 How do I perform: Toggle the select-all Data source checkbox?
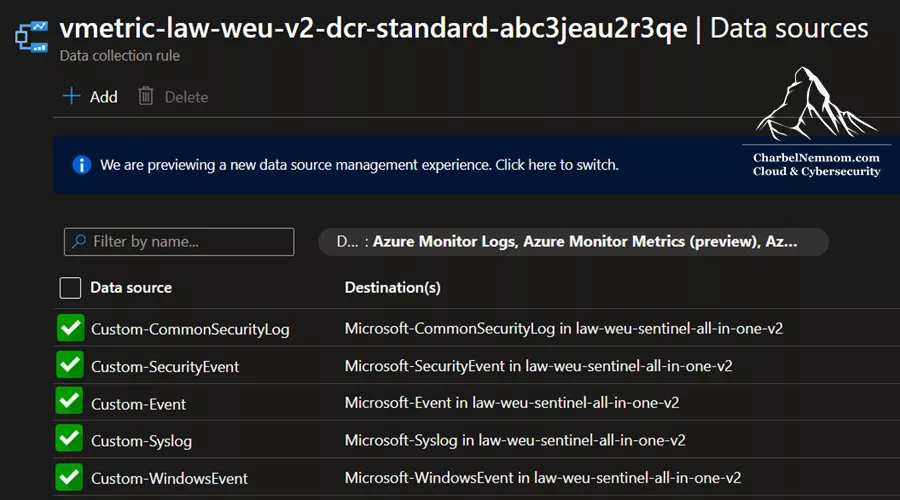(x=70, y=288)
